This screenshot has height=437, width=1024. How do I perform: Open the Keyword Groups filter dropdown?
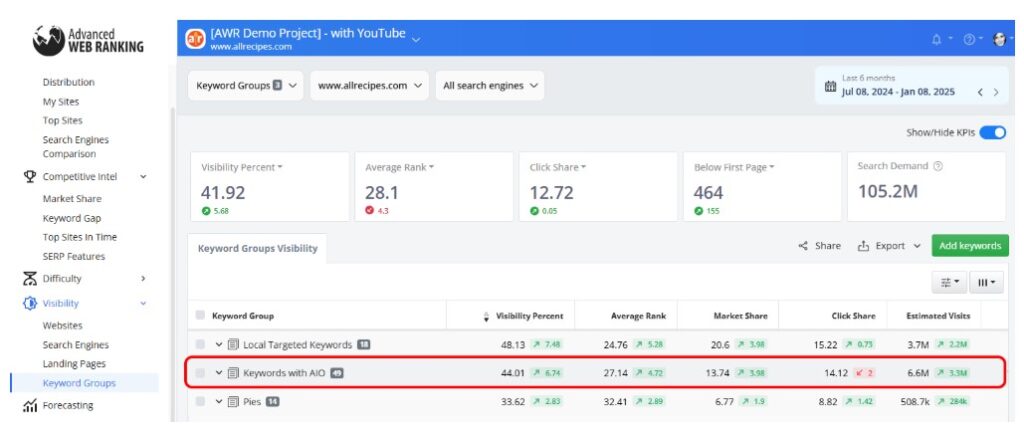(x=246, y=86)
